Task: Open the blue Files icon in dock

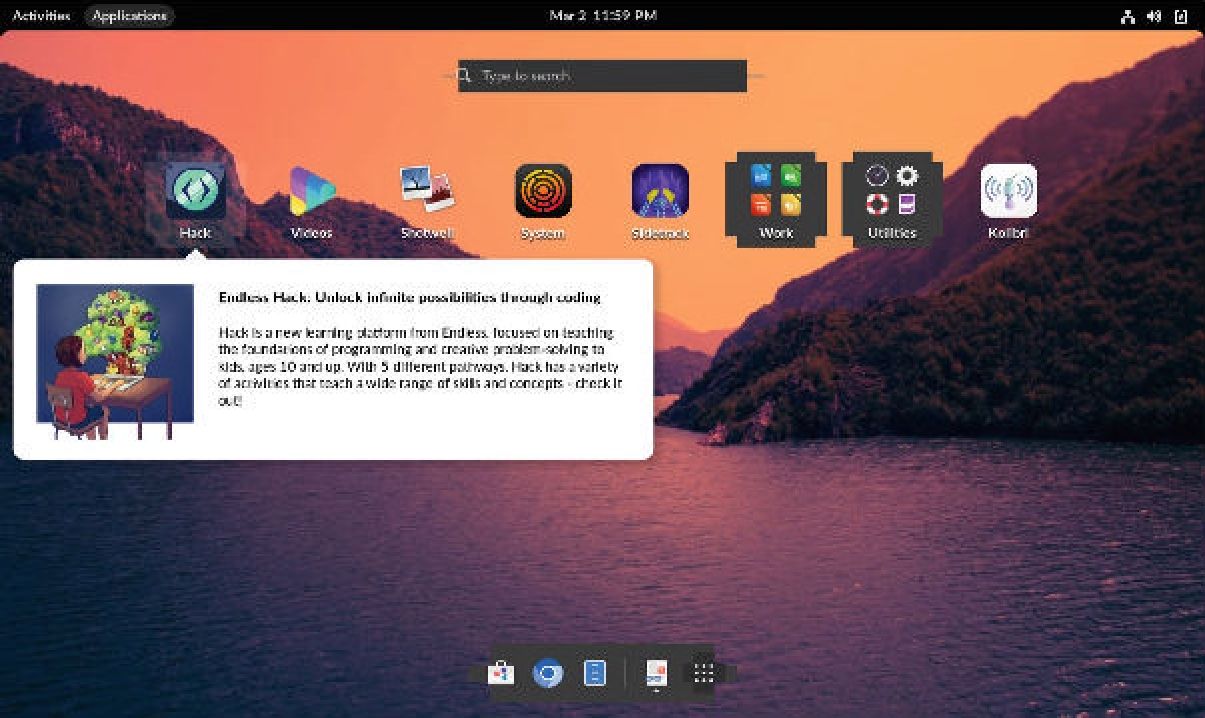Action: (x=595, y=673)
